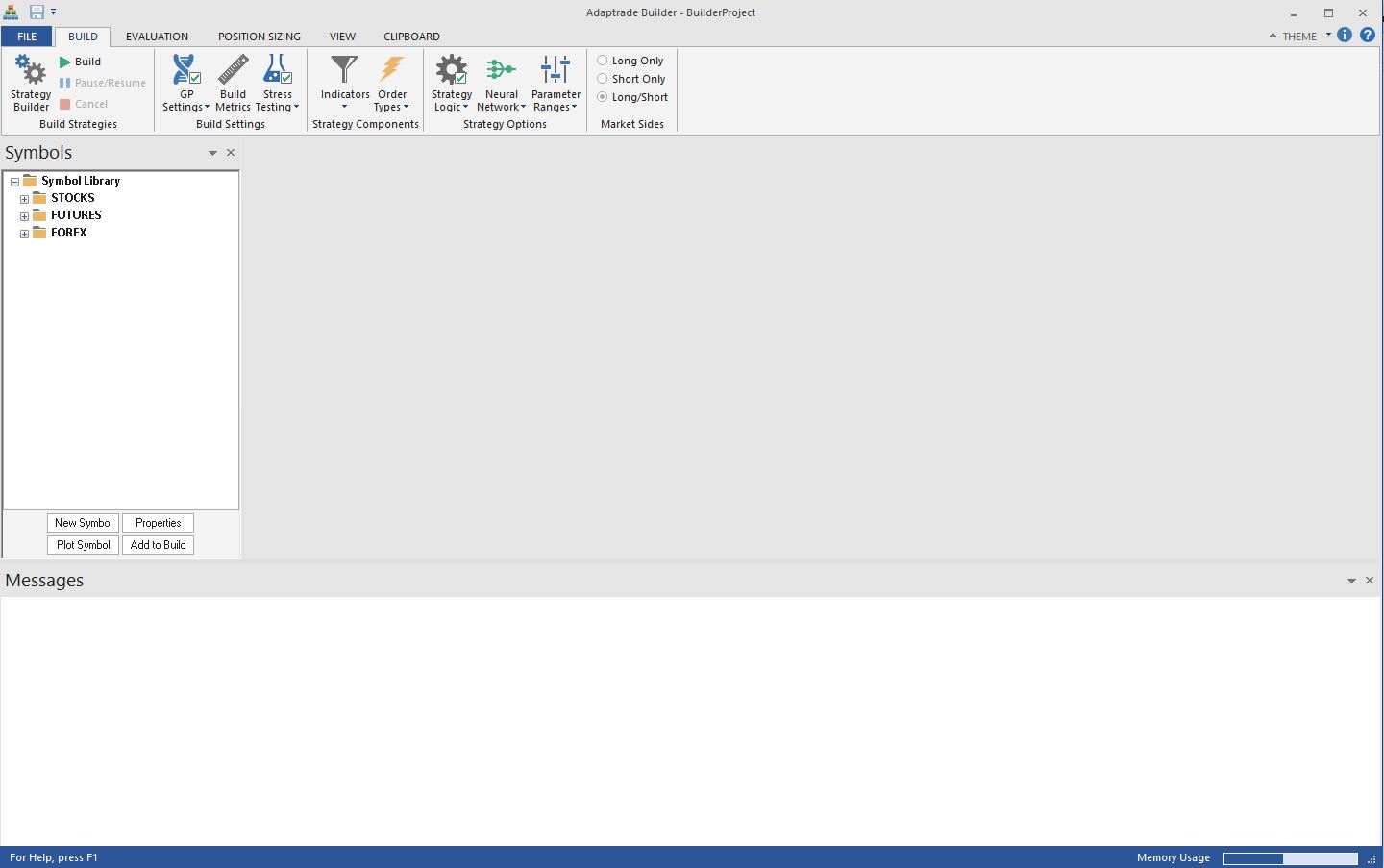Open the help question mark icon

click(x=1368, y=35)
